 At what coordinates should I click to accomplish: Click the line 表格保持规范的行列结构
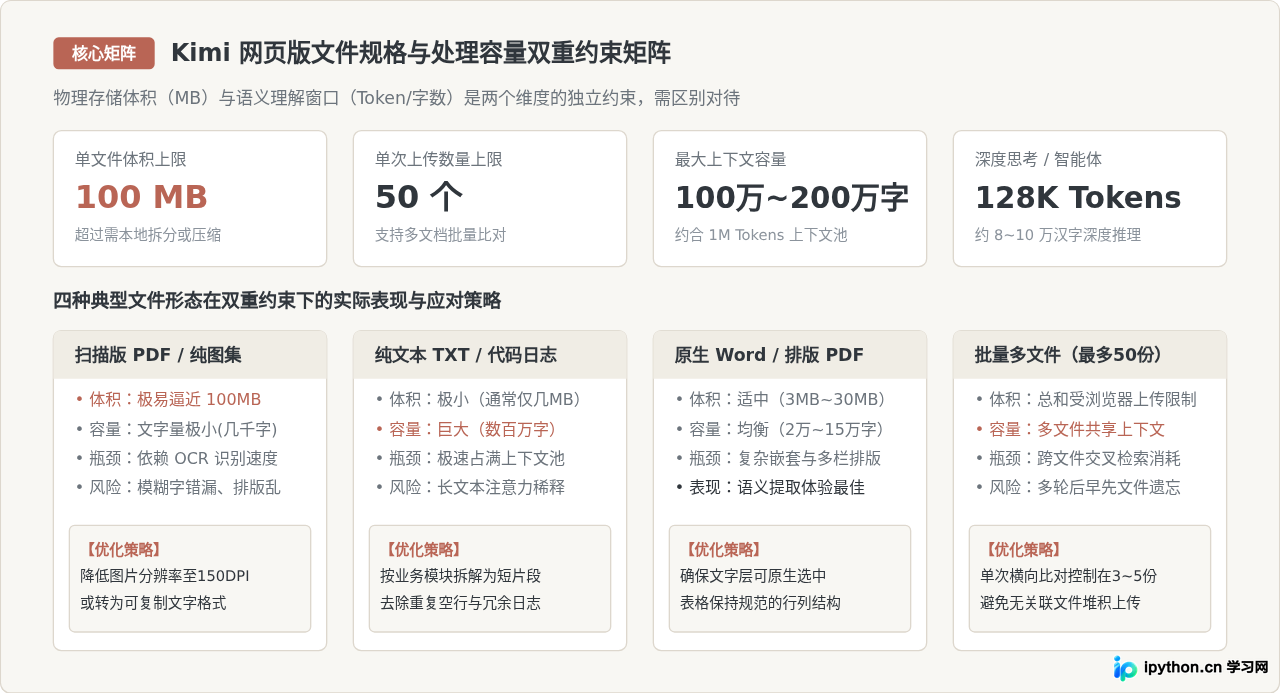760,603
